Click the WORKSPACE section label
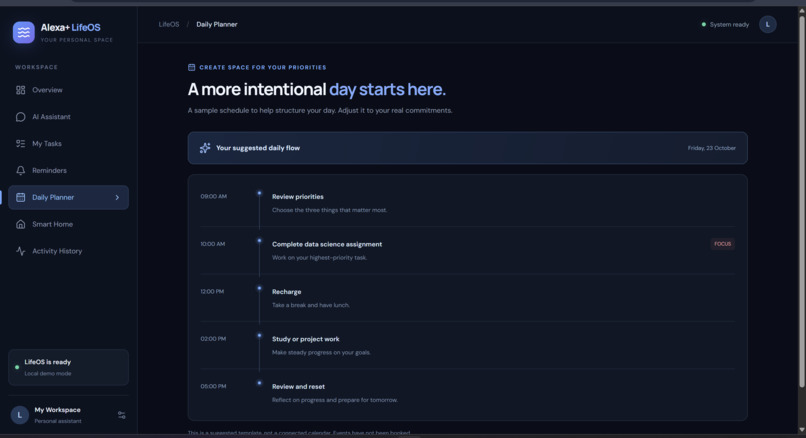Screen dimensions: 806x438 click(x=36, y=67)
